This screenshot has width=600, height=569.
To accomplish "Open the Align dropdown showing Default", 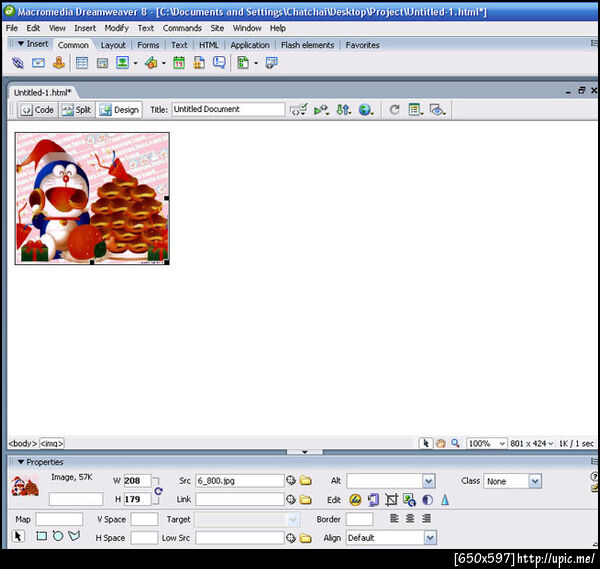I will [x=430, y=538].
